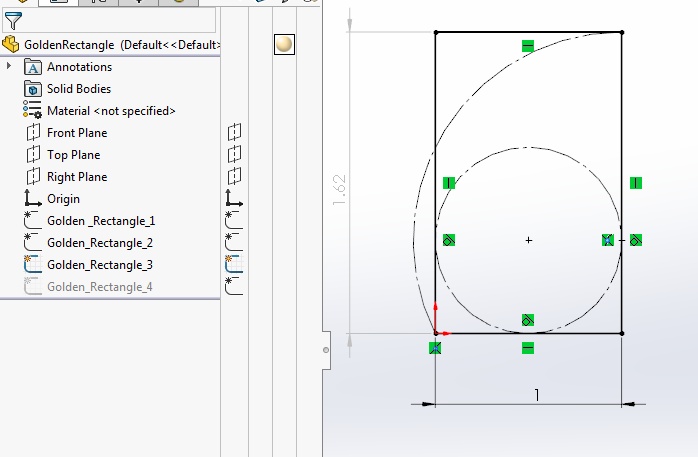The height and width of the screenshot is (457, 698).
Task: Select the Front Plane
Action: point(77,133)
